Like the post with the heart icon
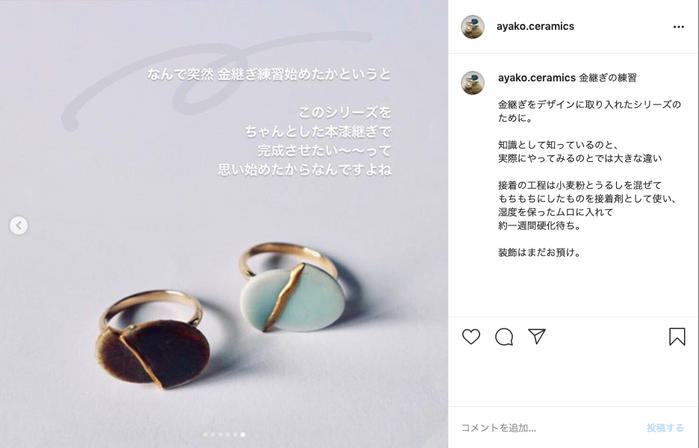This screenshot has width=699, height=448. pyautogui.click(x=471, y=337)
